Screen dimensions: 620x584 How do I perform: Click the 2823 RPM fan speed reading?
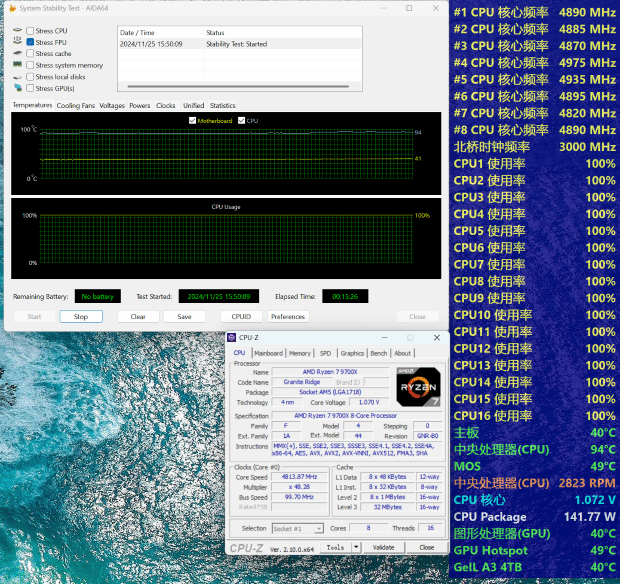[587, 483]
